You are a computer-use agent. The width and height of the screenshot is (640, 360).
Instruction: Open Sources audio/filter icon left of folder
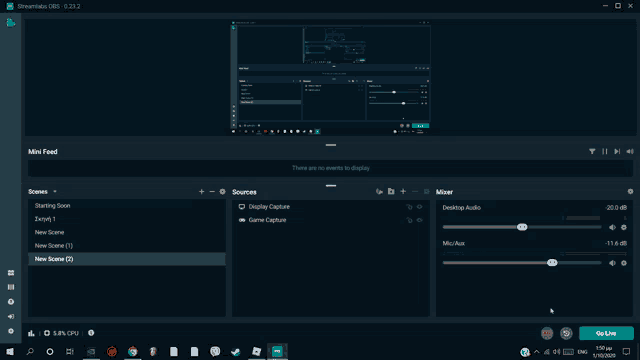tap(379, 191)
